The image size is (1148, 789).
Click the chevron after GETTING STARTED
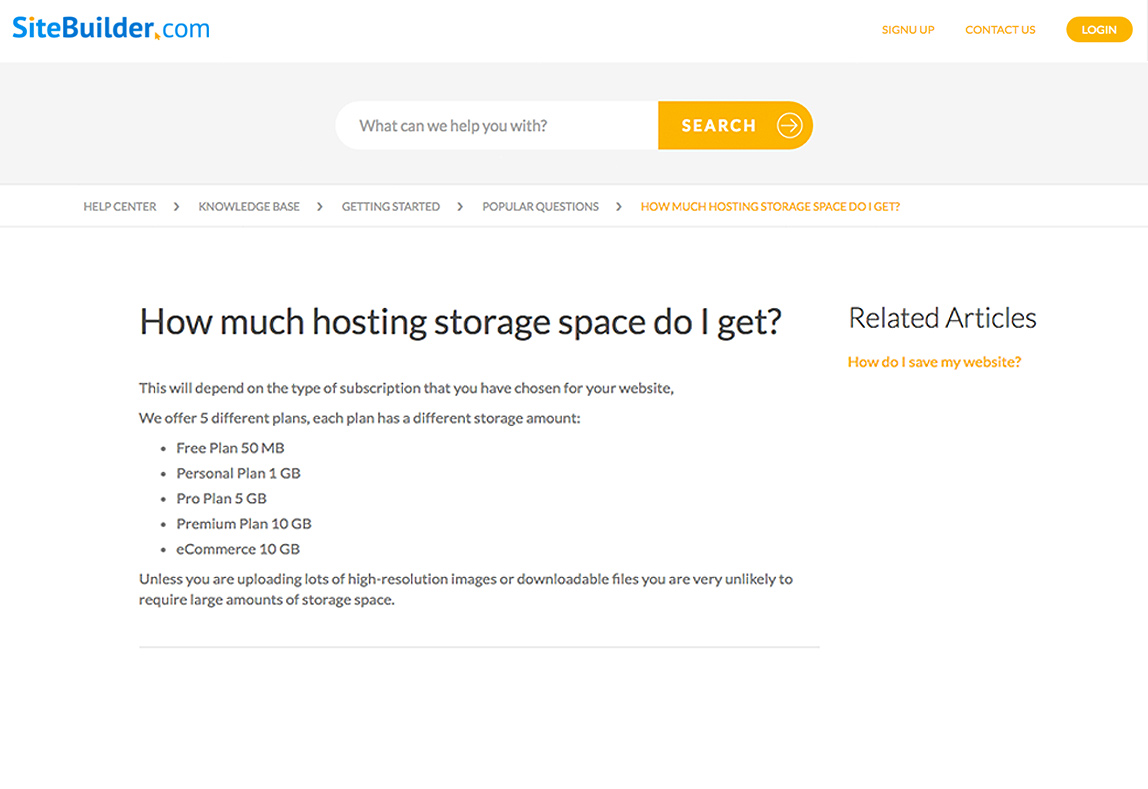(x=460, y=206)
